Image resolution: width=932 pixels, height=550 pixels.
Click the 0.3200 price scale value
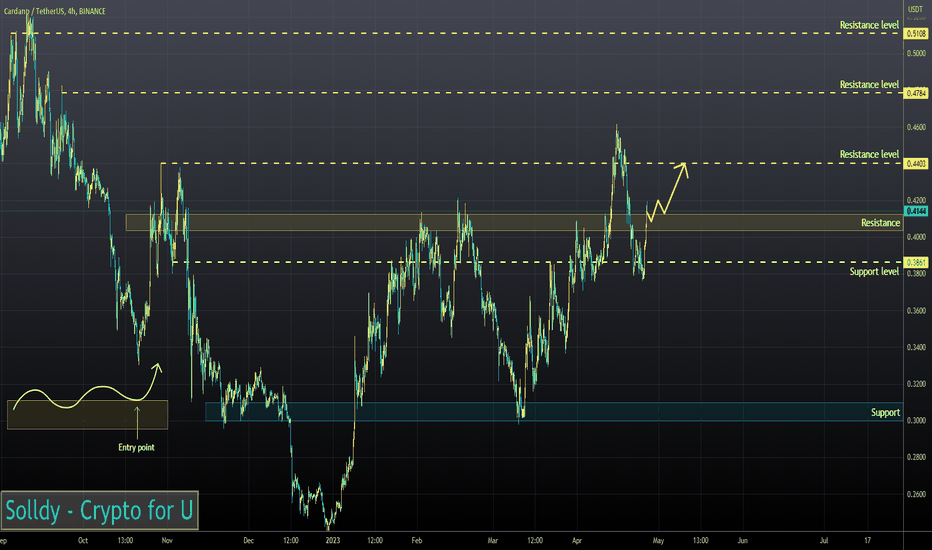pyautogui.click(x=916, y=384)
